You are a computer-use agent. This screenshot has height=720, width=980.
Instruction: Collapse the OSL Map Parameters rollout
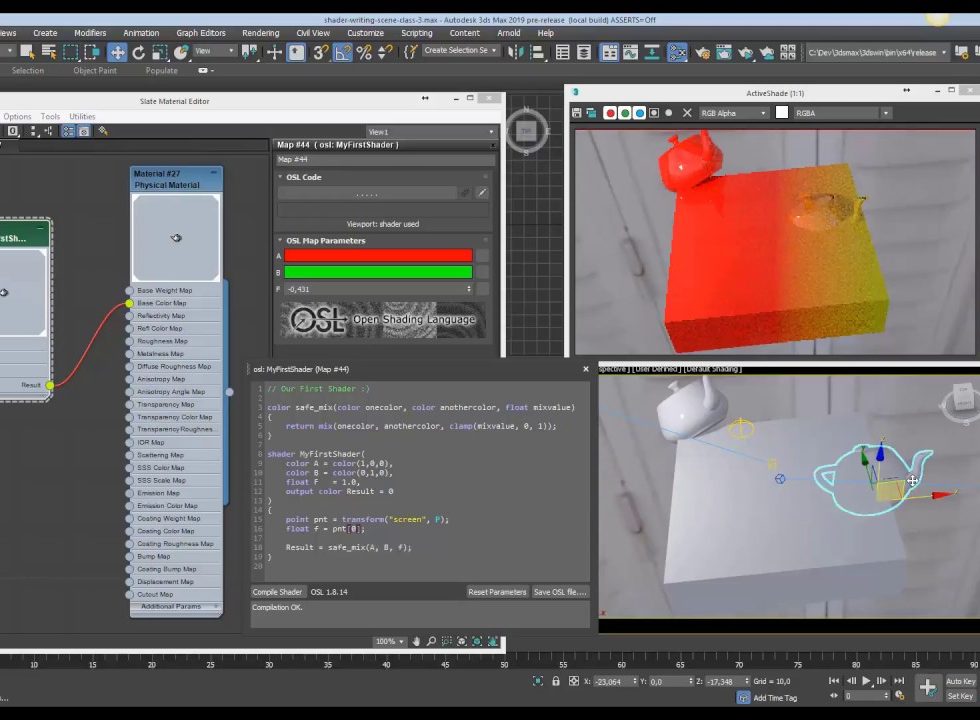pyautogui.click(x=280, y=241)
